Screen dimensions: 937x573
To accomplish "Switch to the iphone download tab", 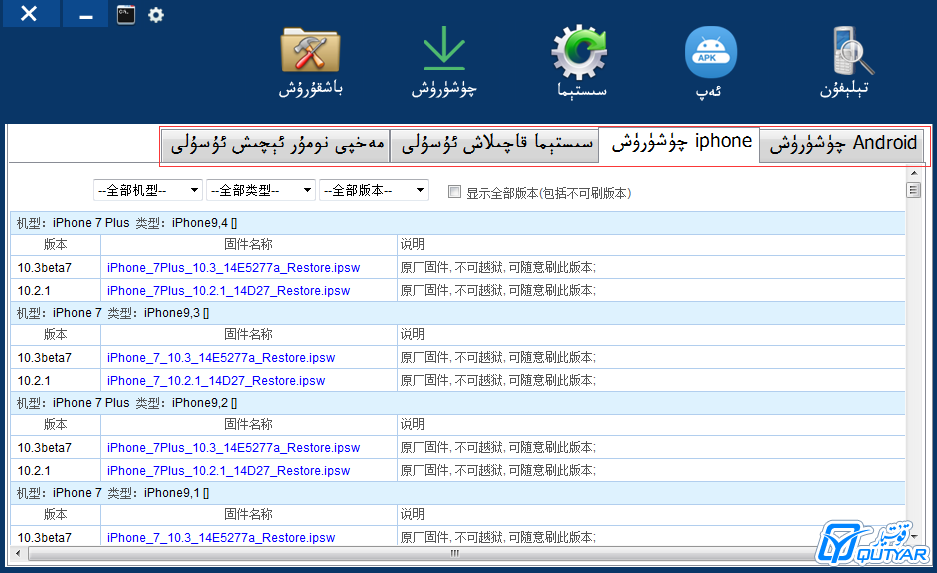I will (679, 143).
